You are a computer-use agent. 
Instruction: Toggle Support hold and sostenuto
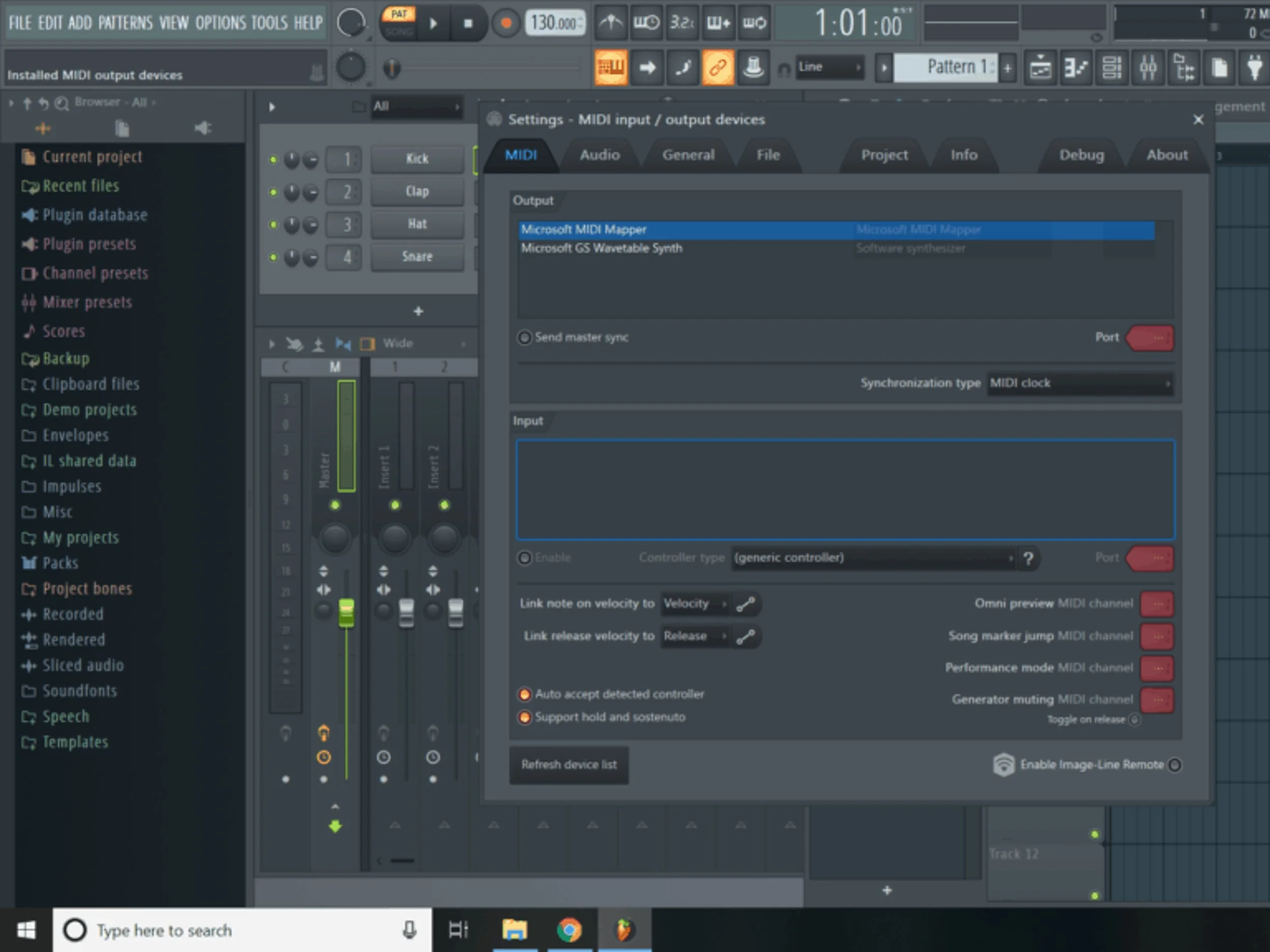[x=524, y=717]
